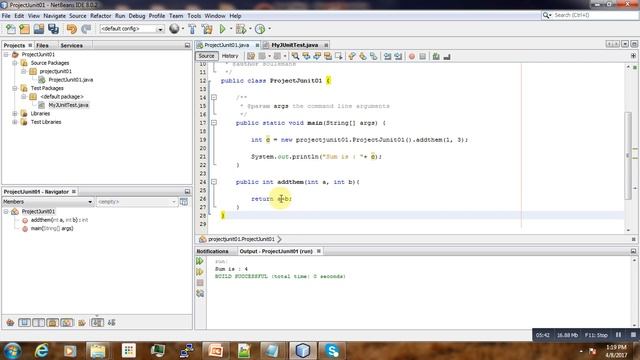Click the globe browser icon in the toolbar
Screen dimensions: 640x360
point(174,29)
